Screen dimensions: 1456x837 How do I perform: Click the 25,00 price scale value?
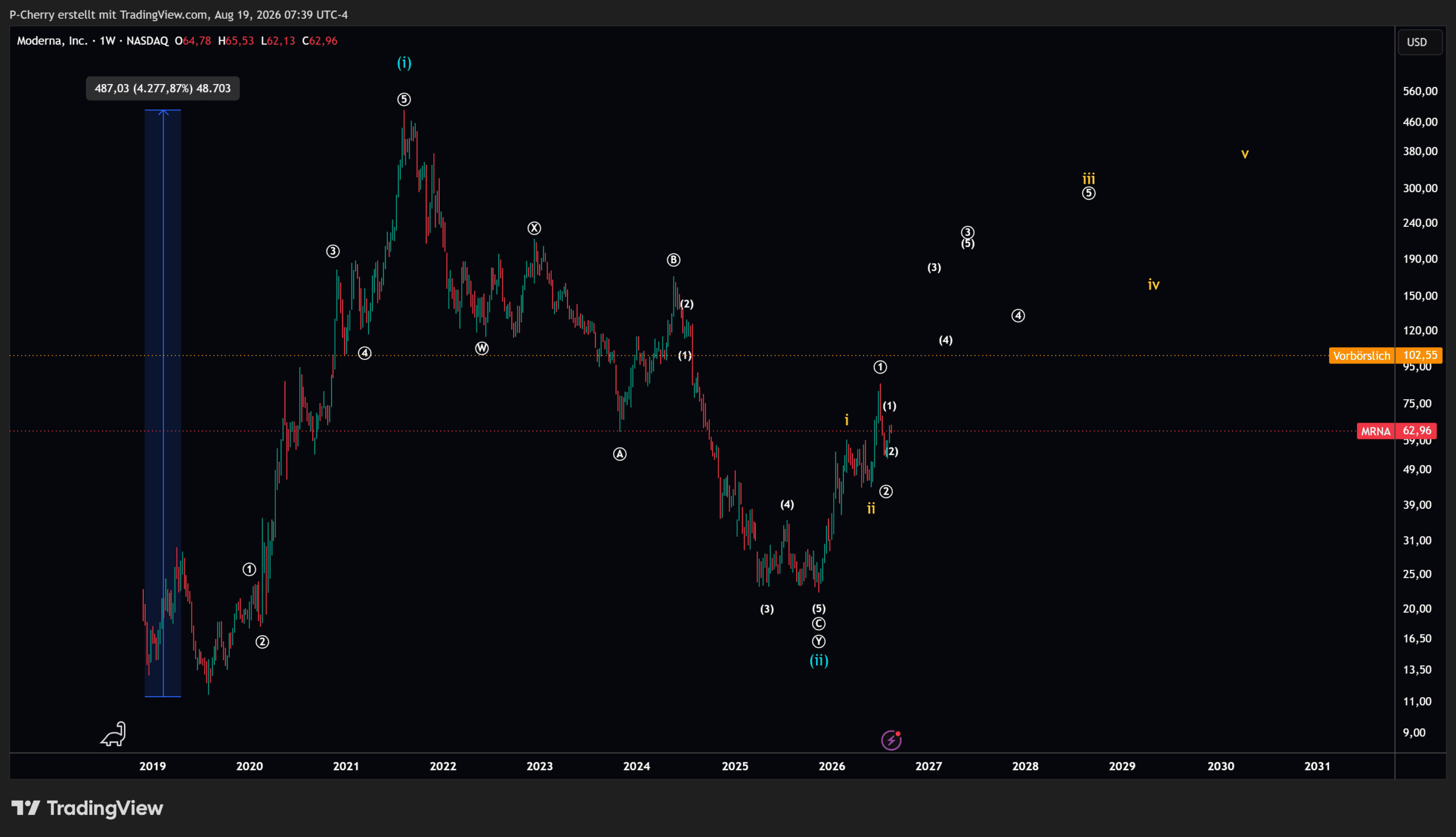(1417, 574)
